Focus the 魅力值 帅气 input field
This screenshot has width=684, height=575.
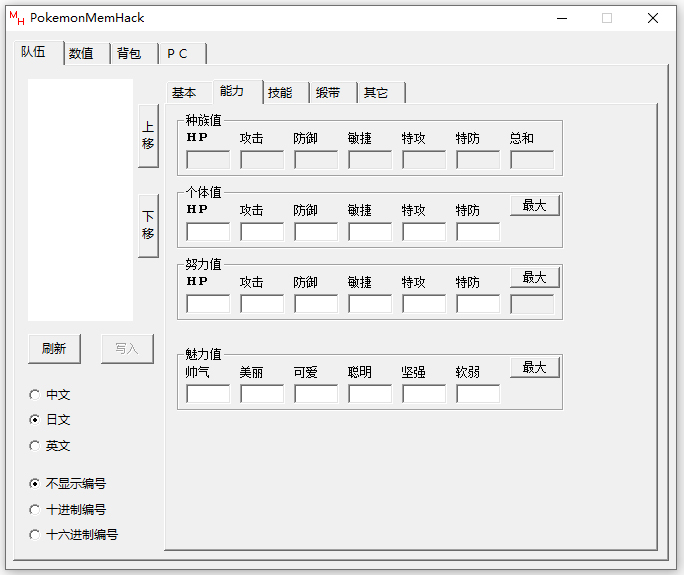click(208, 394)
